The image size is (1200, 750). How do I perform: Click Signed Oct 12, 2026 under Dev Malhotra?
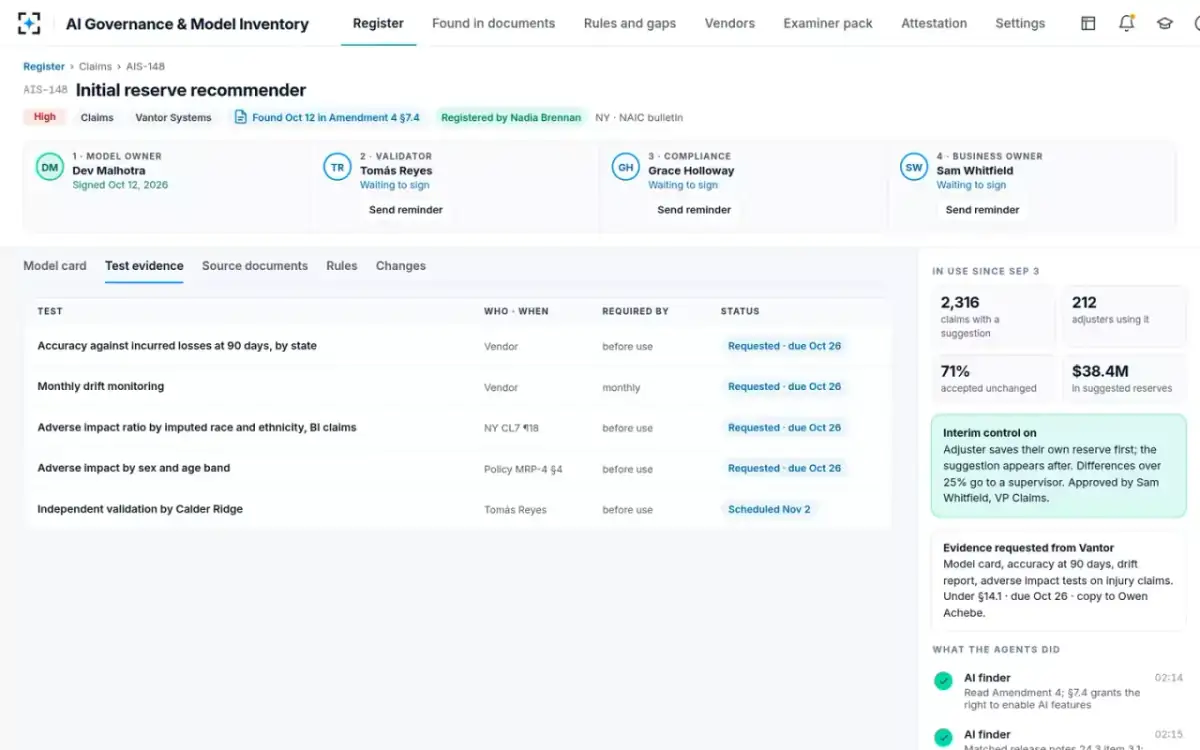pos(120,185)
